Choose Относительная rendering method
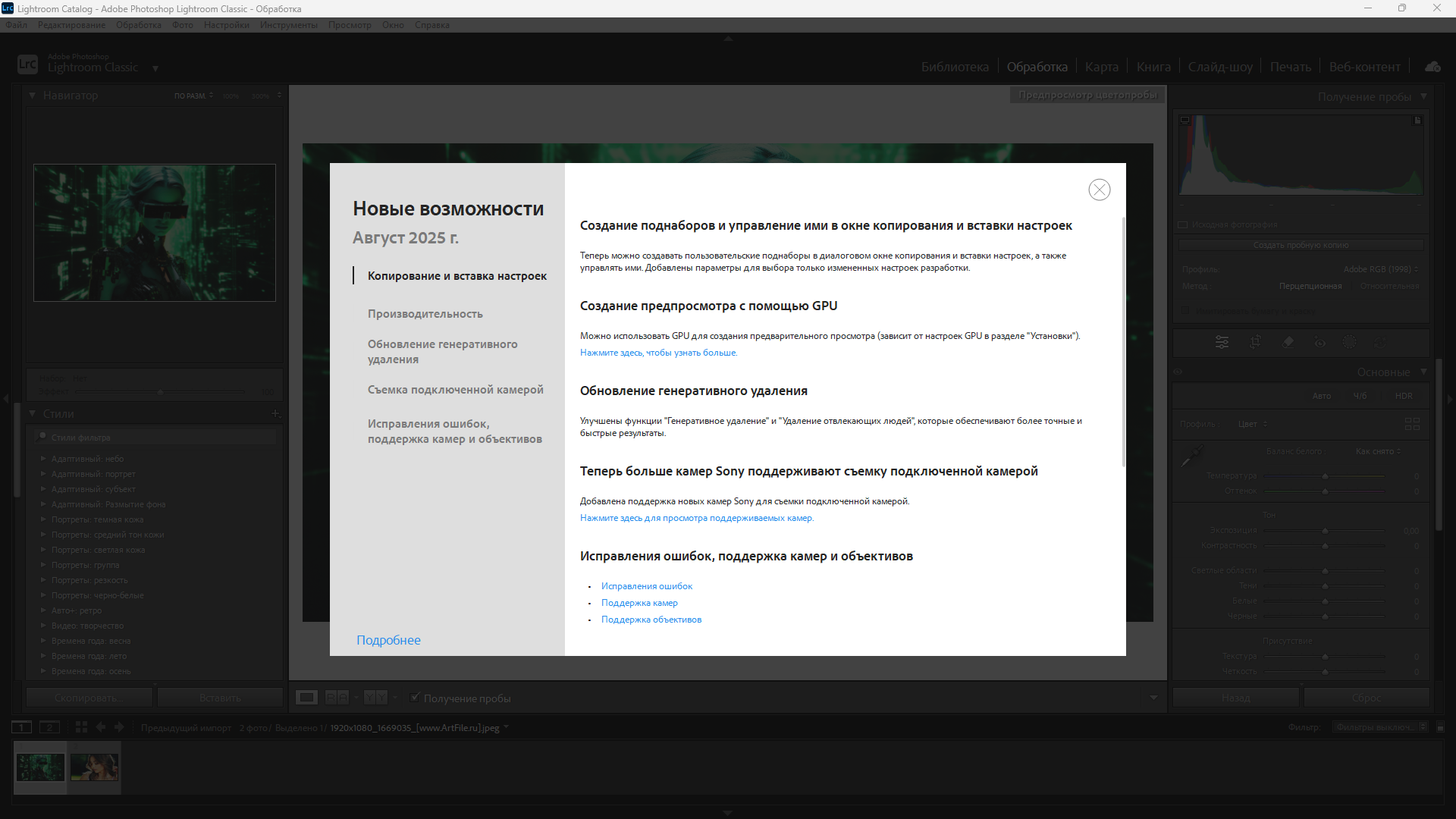The height and width of the screenshot is (819, 1456). click(x=1389, y=286)
